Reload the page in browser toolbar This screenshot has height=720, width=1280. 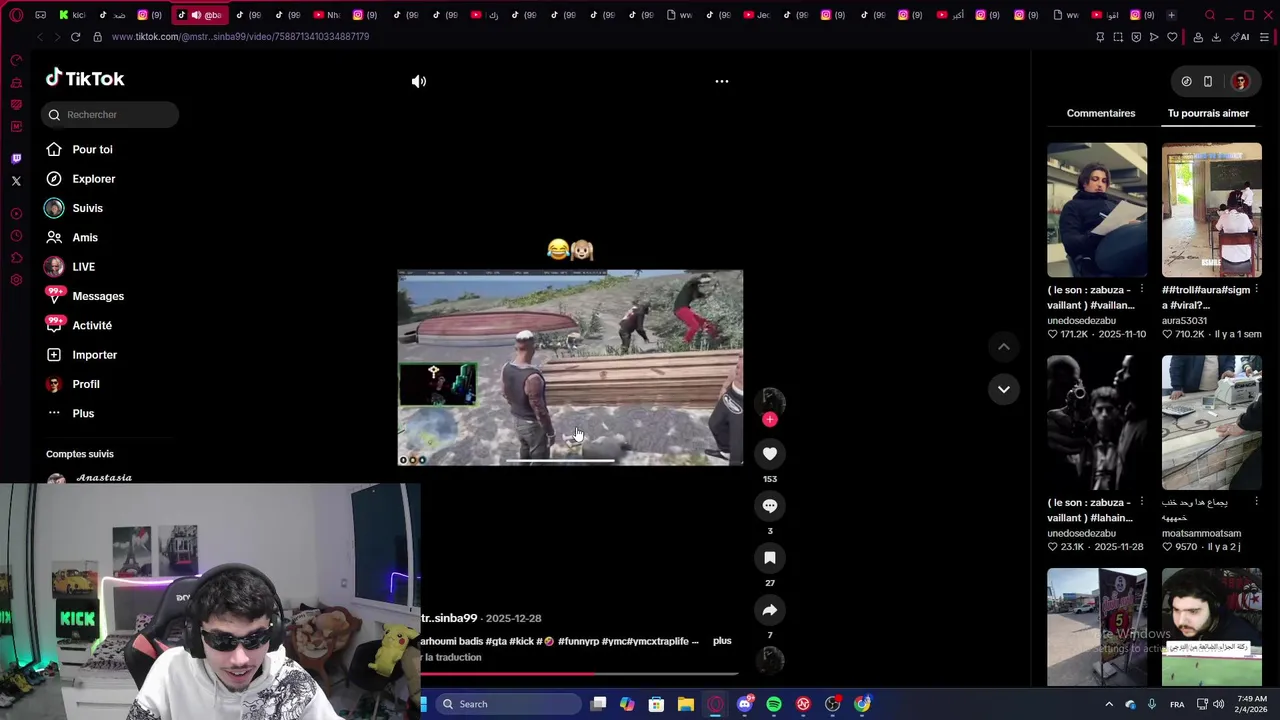(75, 37)
